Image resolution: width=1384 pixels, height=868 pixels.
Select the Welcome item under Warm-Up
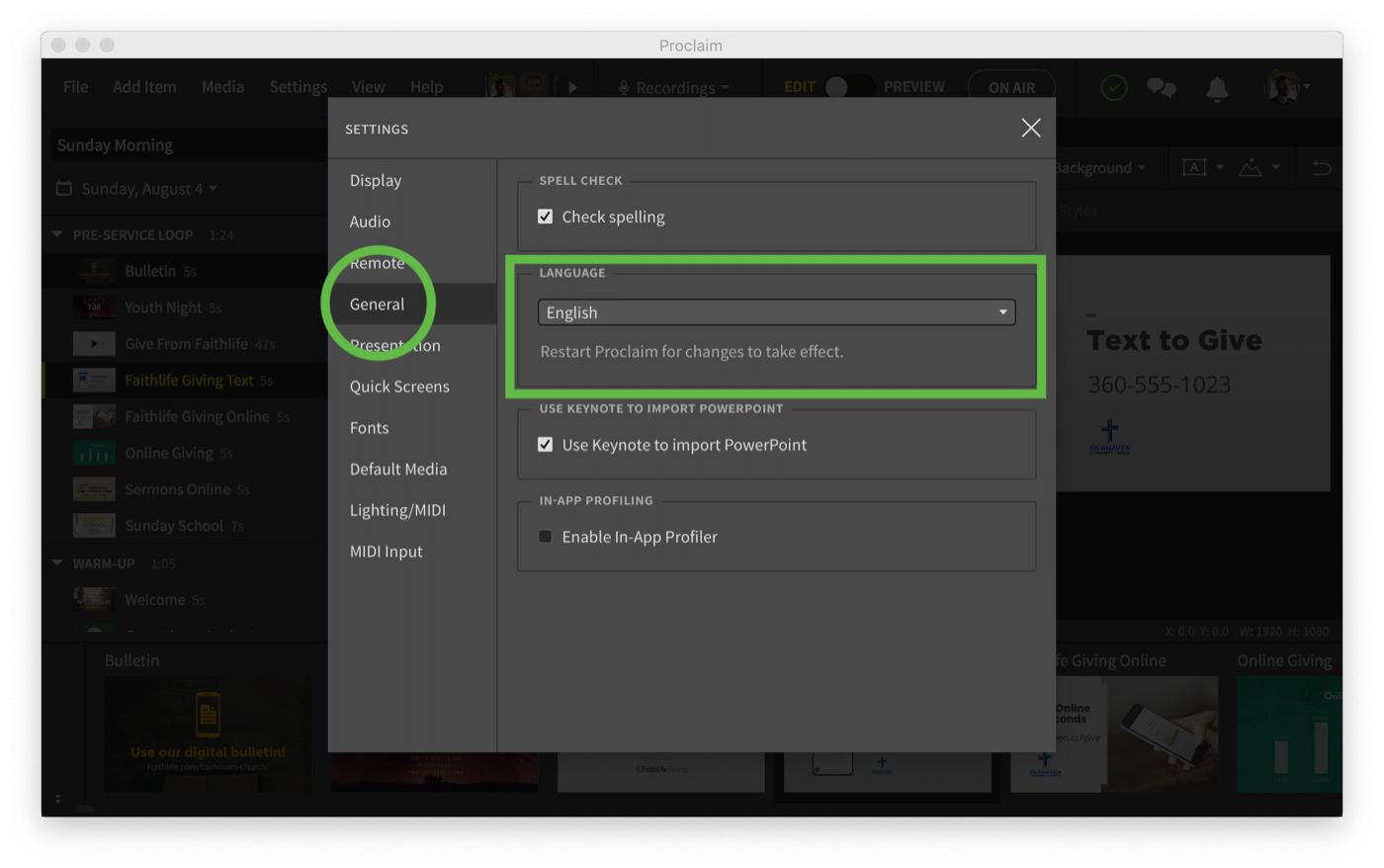click(184, 600)
